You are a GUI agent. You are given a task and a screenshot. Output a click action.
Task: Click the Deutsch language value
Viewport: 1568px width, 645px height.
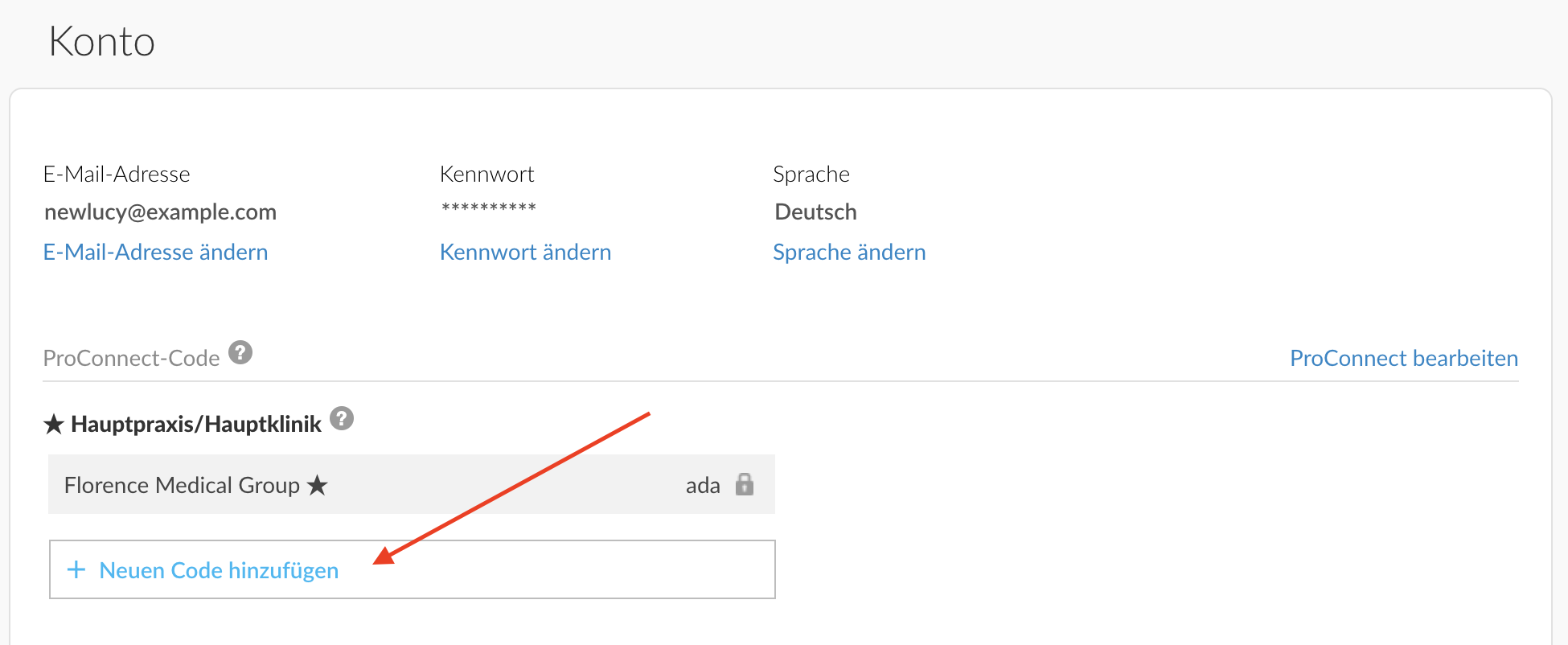pos(815,212)
